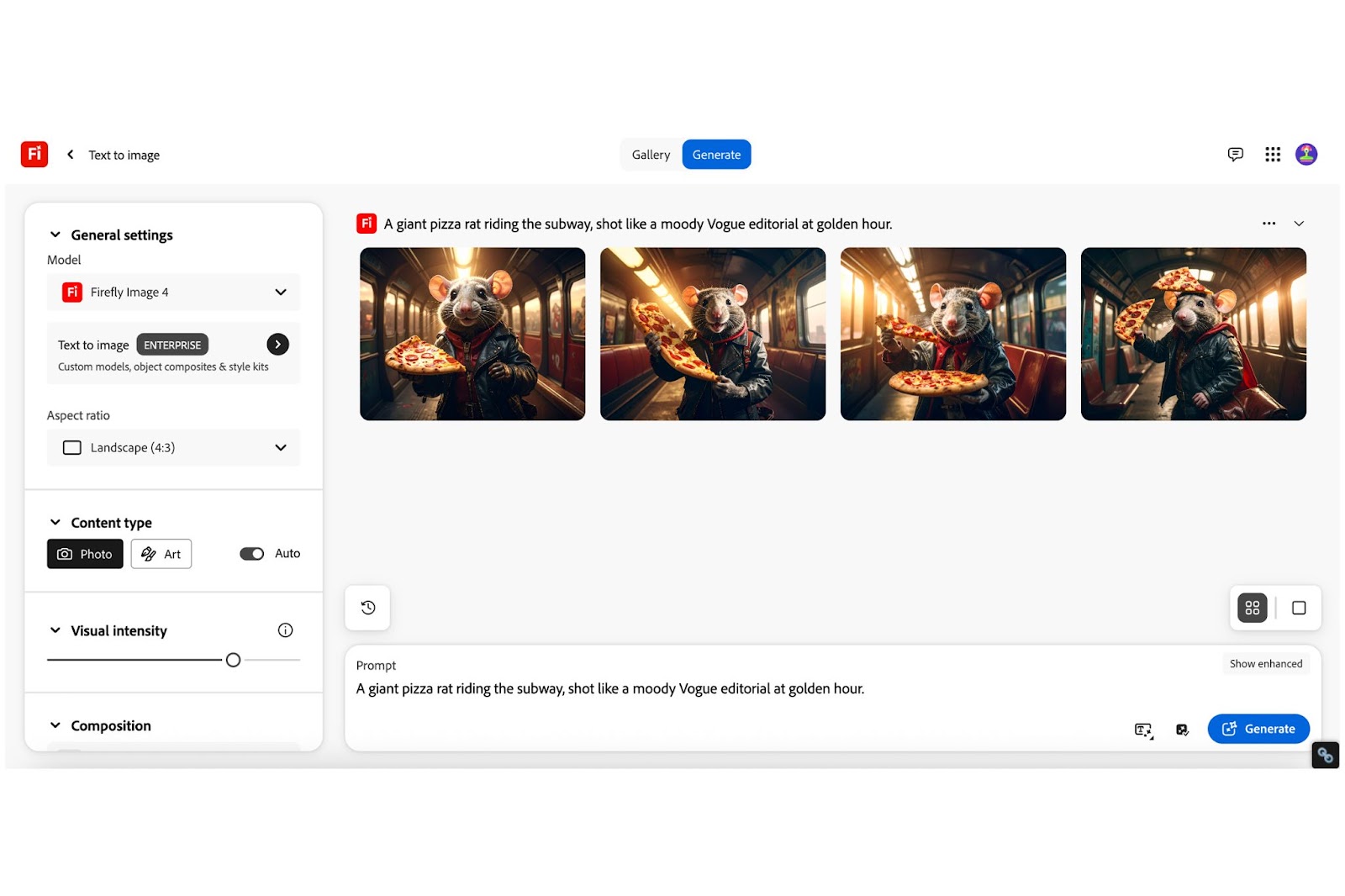The image size is (1345, 896).
Task: Open the Landscape (4:3) aspect ratio dropdown
Action: pos(174,448)
